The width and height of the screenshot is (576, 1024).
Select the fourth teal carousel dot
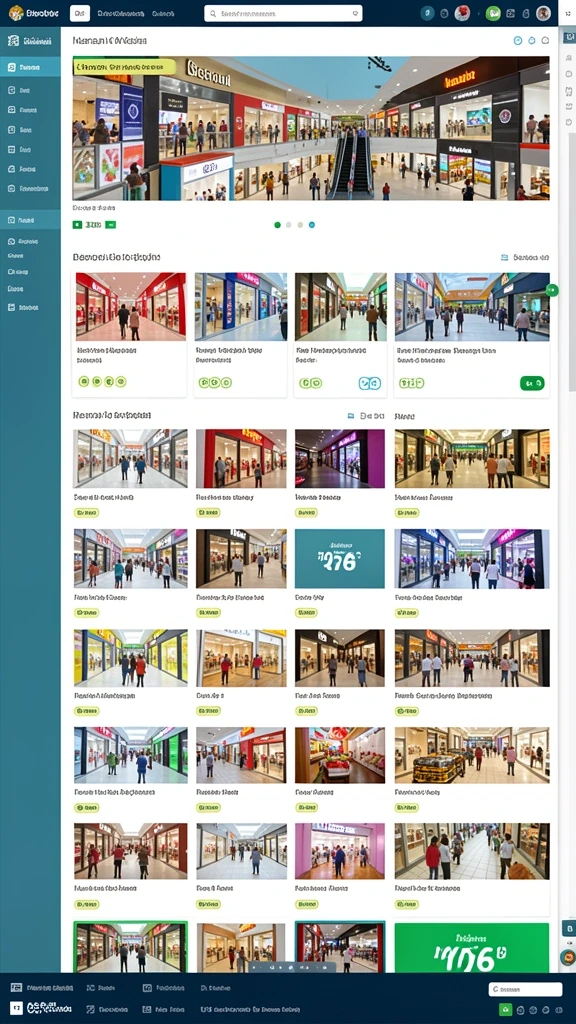(312, 225)
